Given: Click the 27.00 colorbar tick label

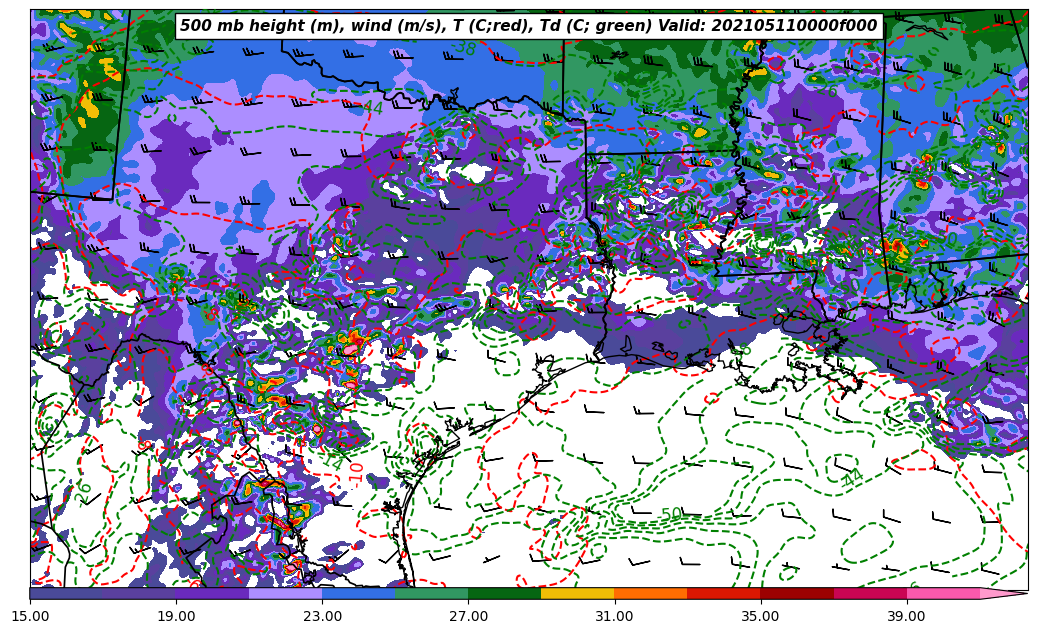Looking at the screenshot, I should click(x=468, y=616).
